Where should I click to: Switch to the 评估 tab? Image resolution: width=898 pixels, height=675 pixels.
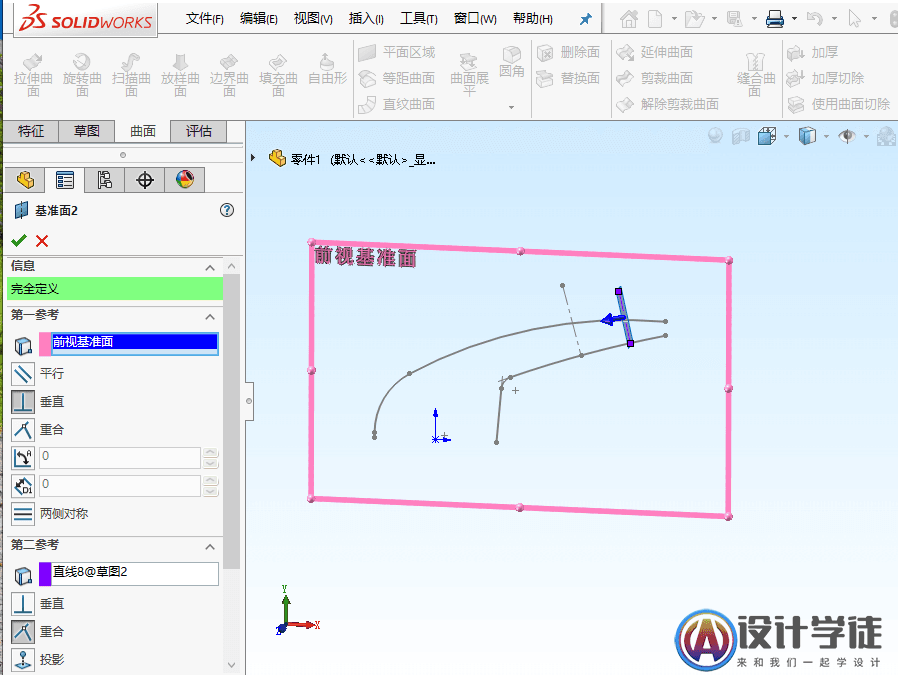point(199,131)
